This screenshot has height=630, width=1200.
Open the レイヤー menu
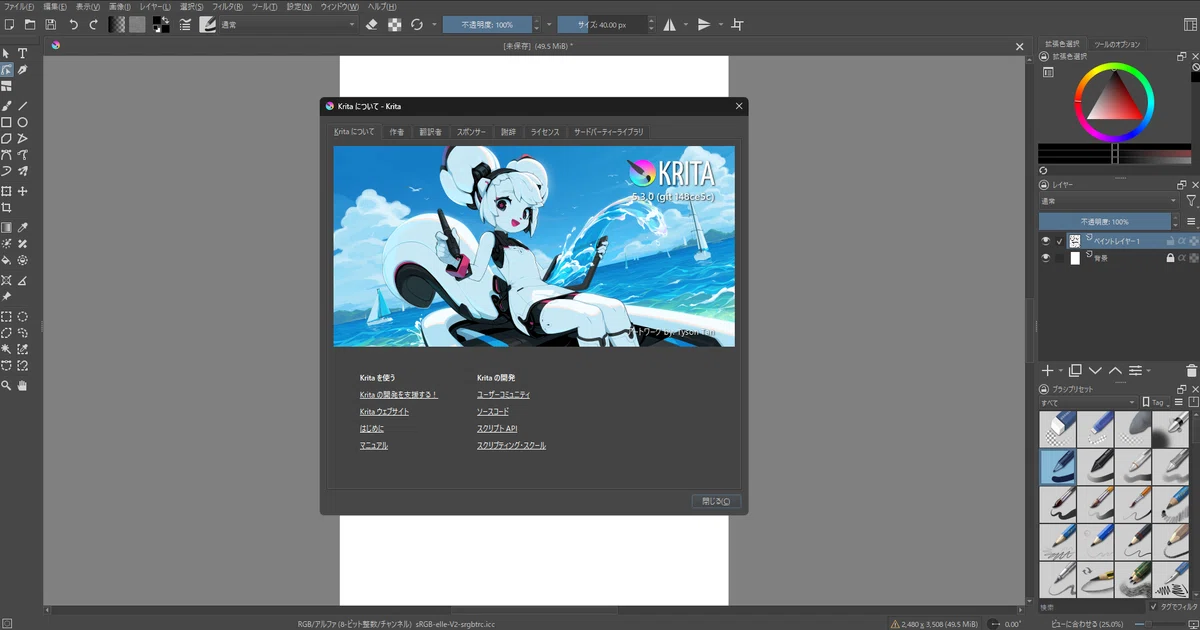[155, 6]
